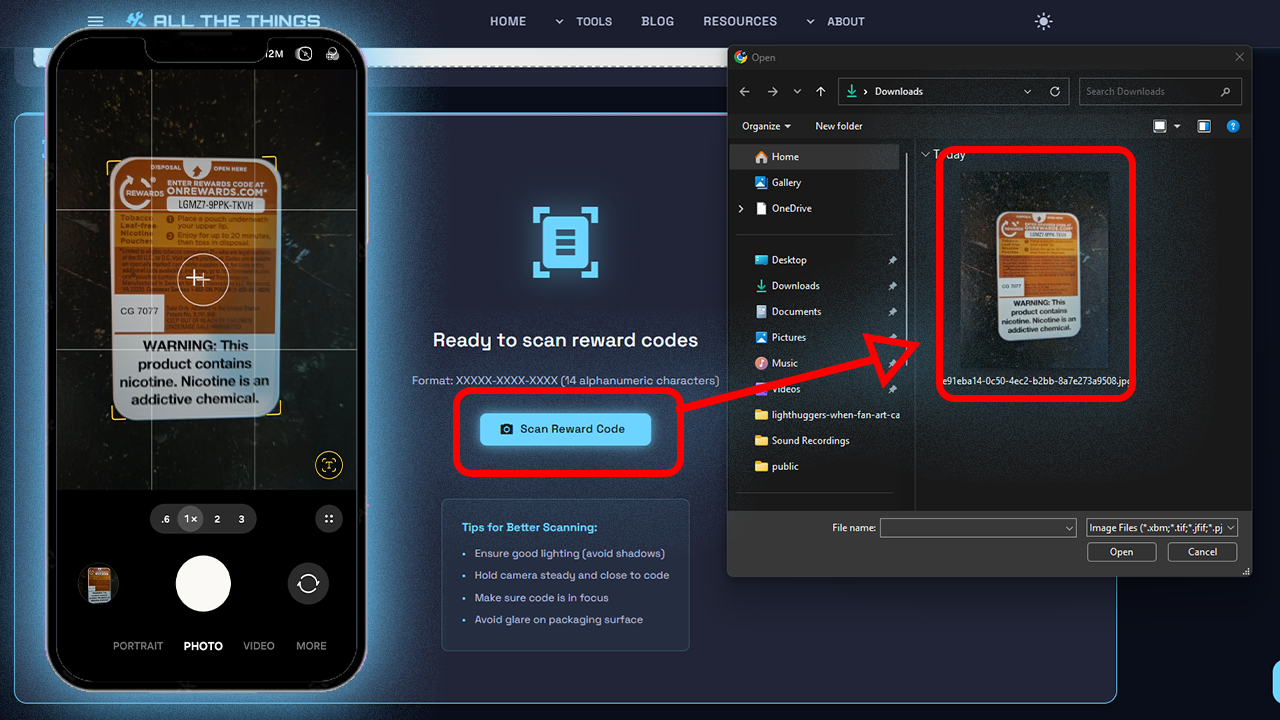Click the Refresh icon in file dialog

[x=1054, y=91]
